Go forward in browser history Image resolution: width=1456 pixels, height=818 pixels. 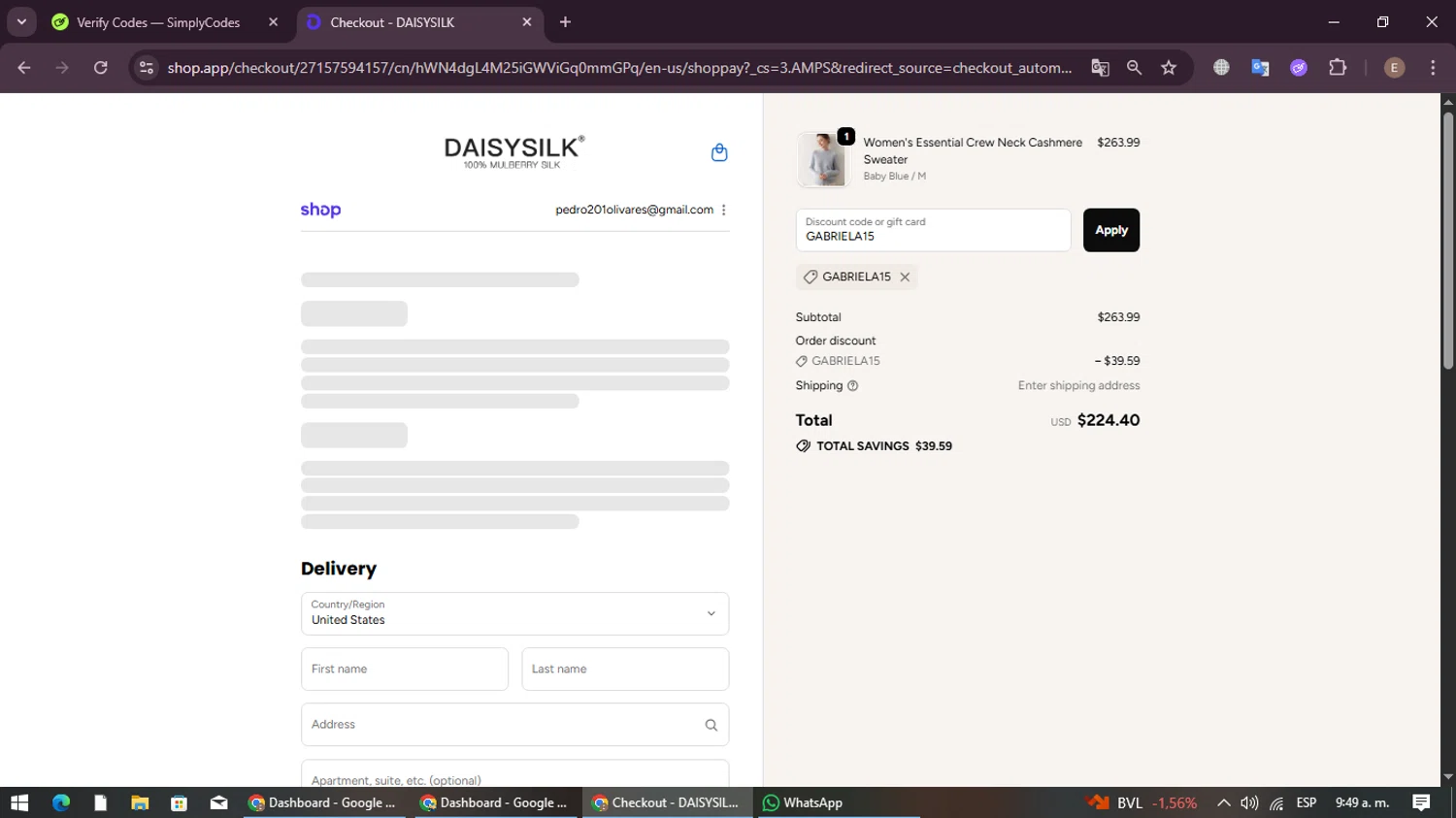(62, 68)
